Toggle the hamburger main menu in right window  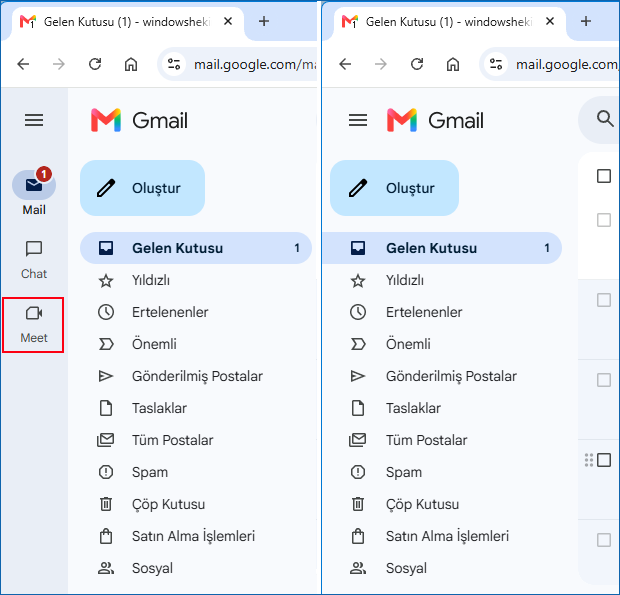point(358,120)
